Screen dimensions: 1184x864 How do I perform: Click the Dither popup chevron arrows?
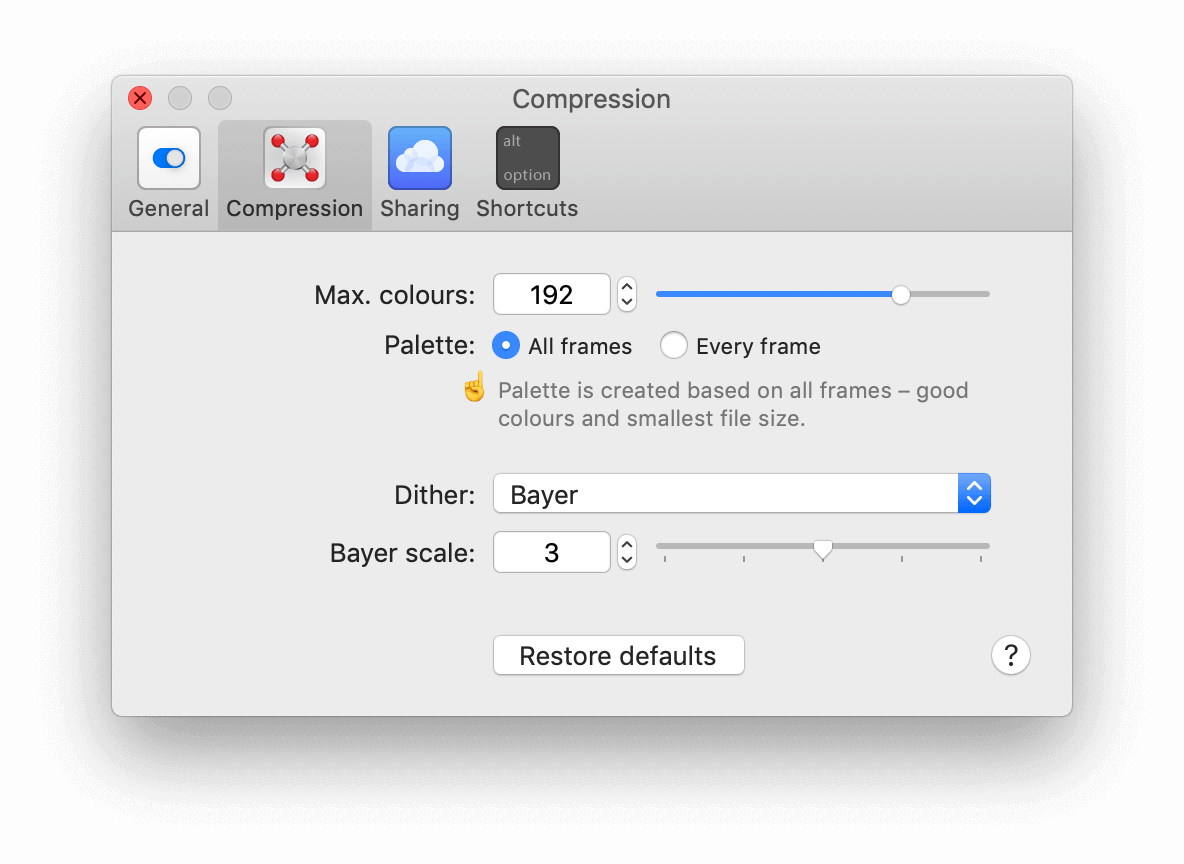tap(974, 493)
